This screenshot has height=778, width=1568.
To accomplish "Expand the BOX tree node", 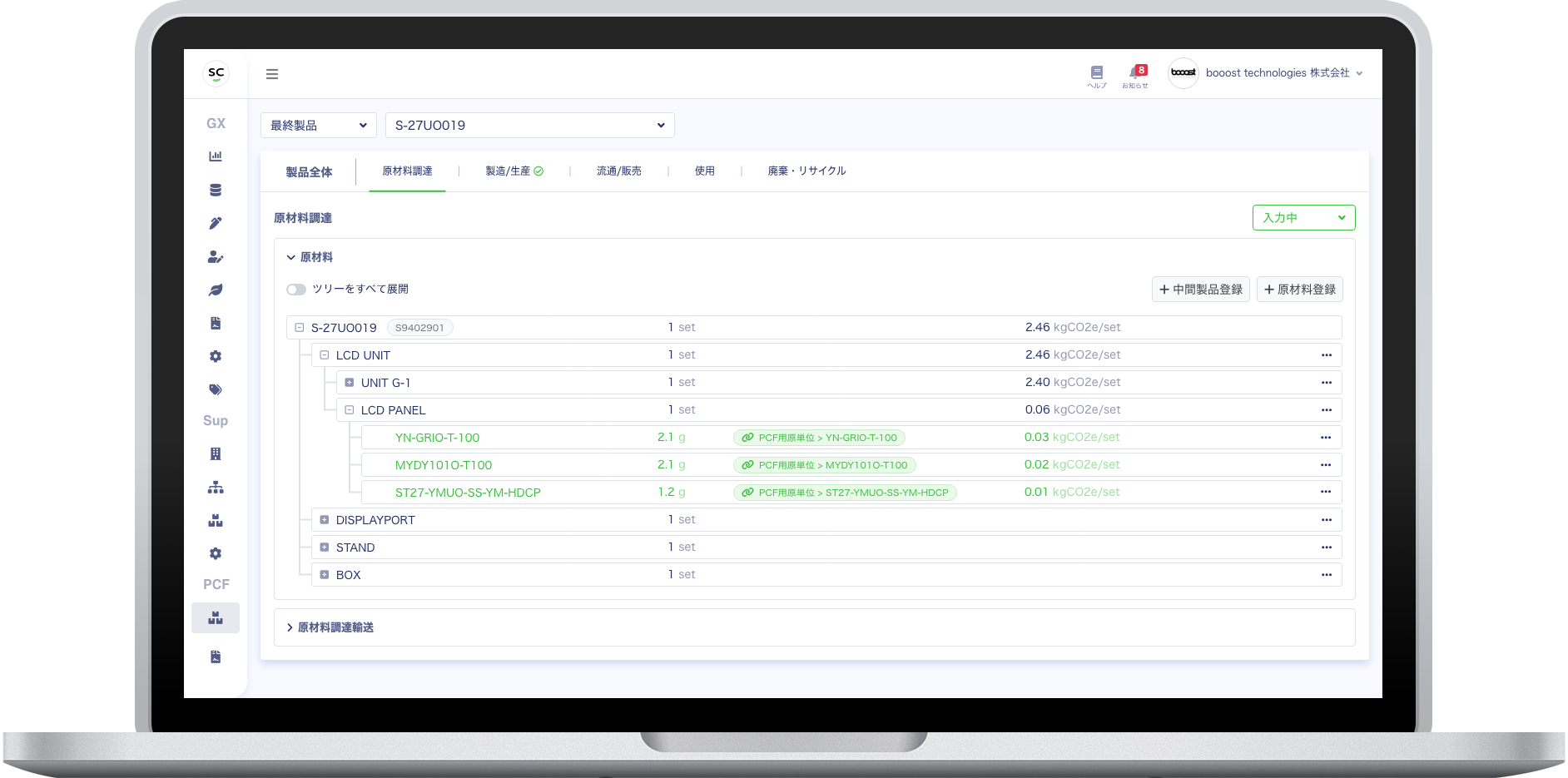I will [325, 575].
